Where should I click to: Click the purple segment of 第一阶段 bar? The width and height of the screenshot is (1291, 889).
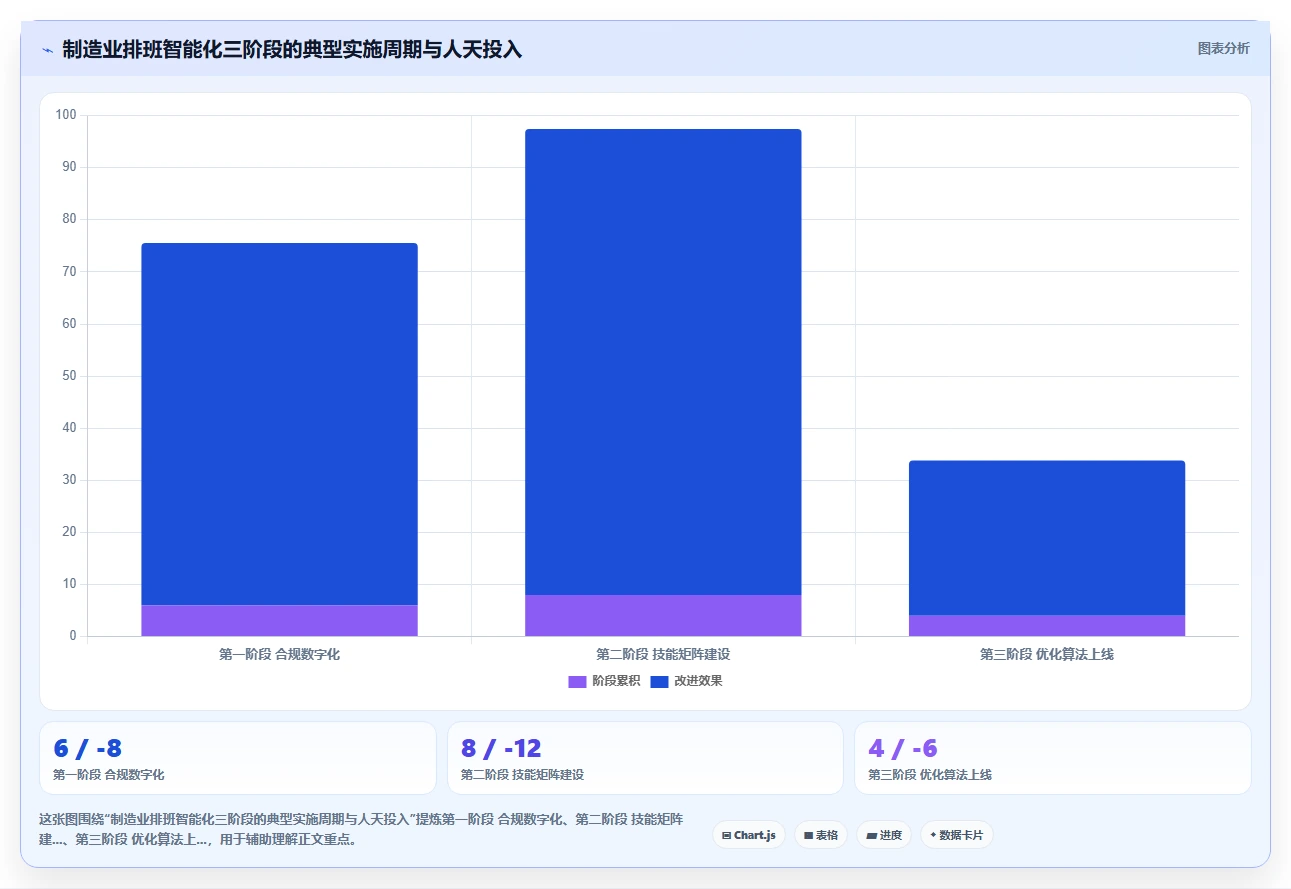[279, 621]
